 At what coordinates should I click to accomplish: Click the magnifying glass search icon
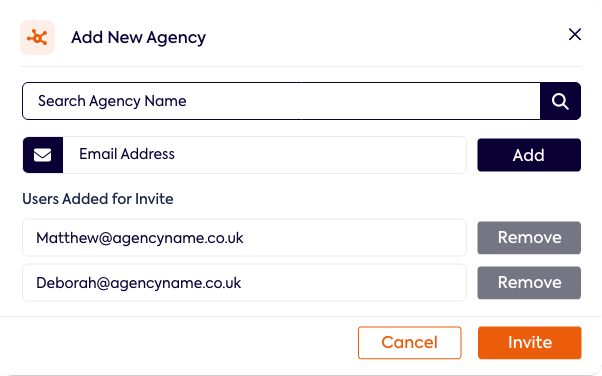coord(560,101)
